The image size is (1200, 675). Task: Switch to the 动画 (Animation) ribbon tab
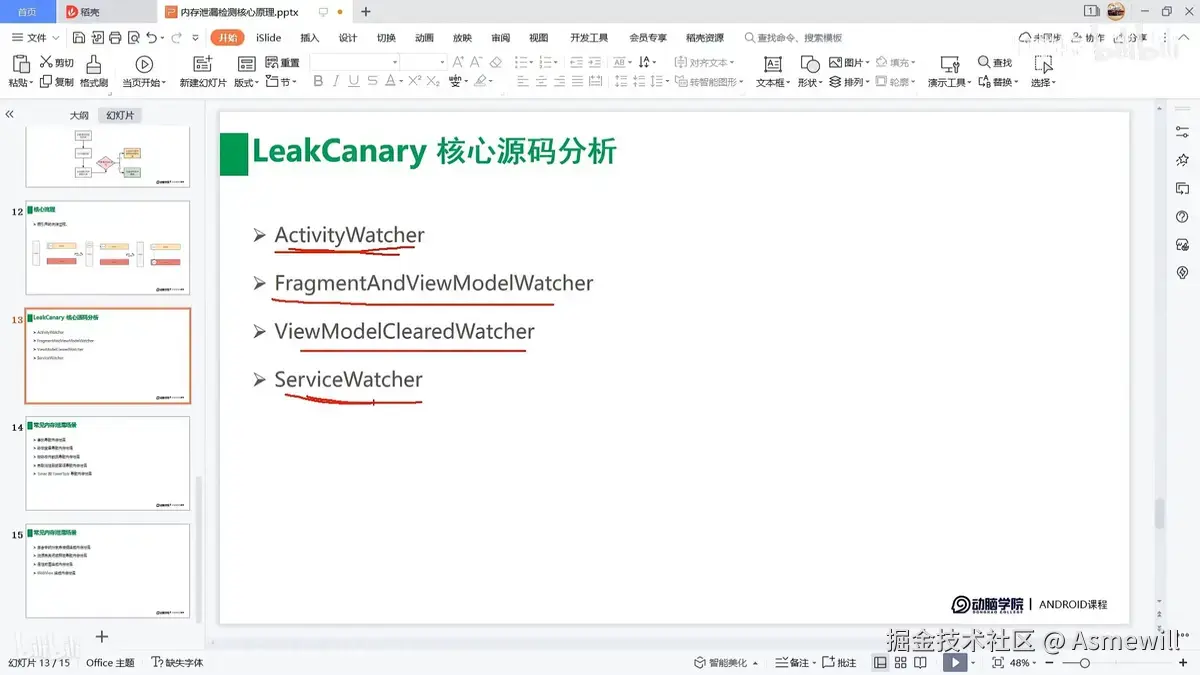click(x=424, y=38)
